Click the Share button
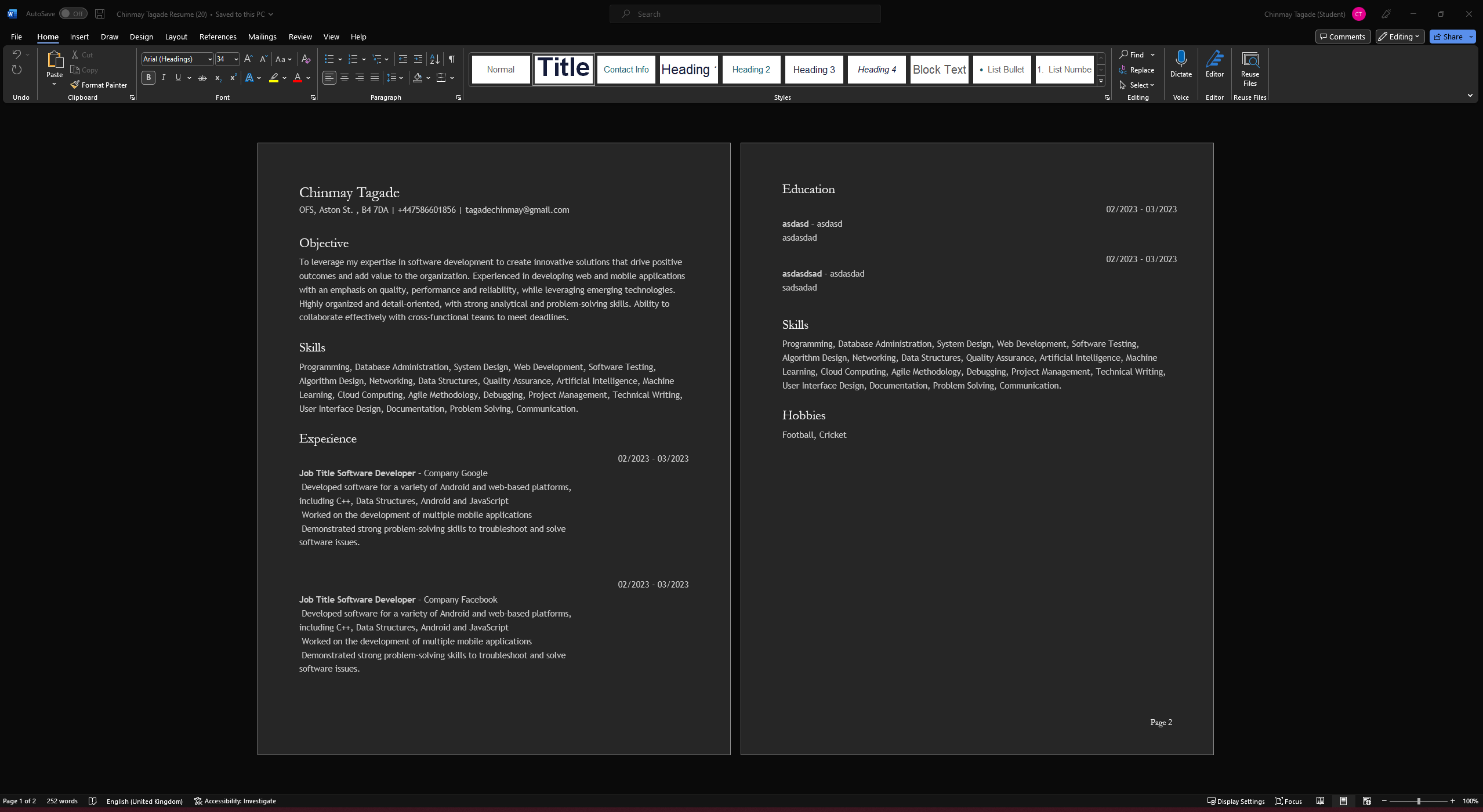The image size is (1483, 812). (1448, 37)
